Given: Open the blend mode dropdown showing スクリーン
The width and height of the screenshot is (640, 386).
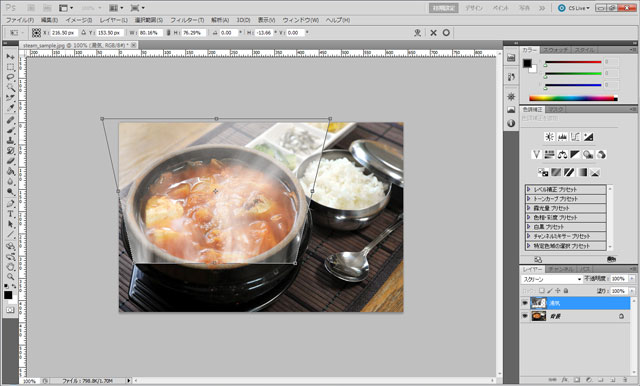Looking at the screenshot, I should point(552,279).
